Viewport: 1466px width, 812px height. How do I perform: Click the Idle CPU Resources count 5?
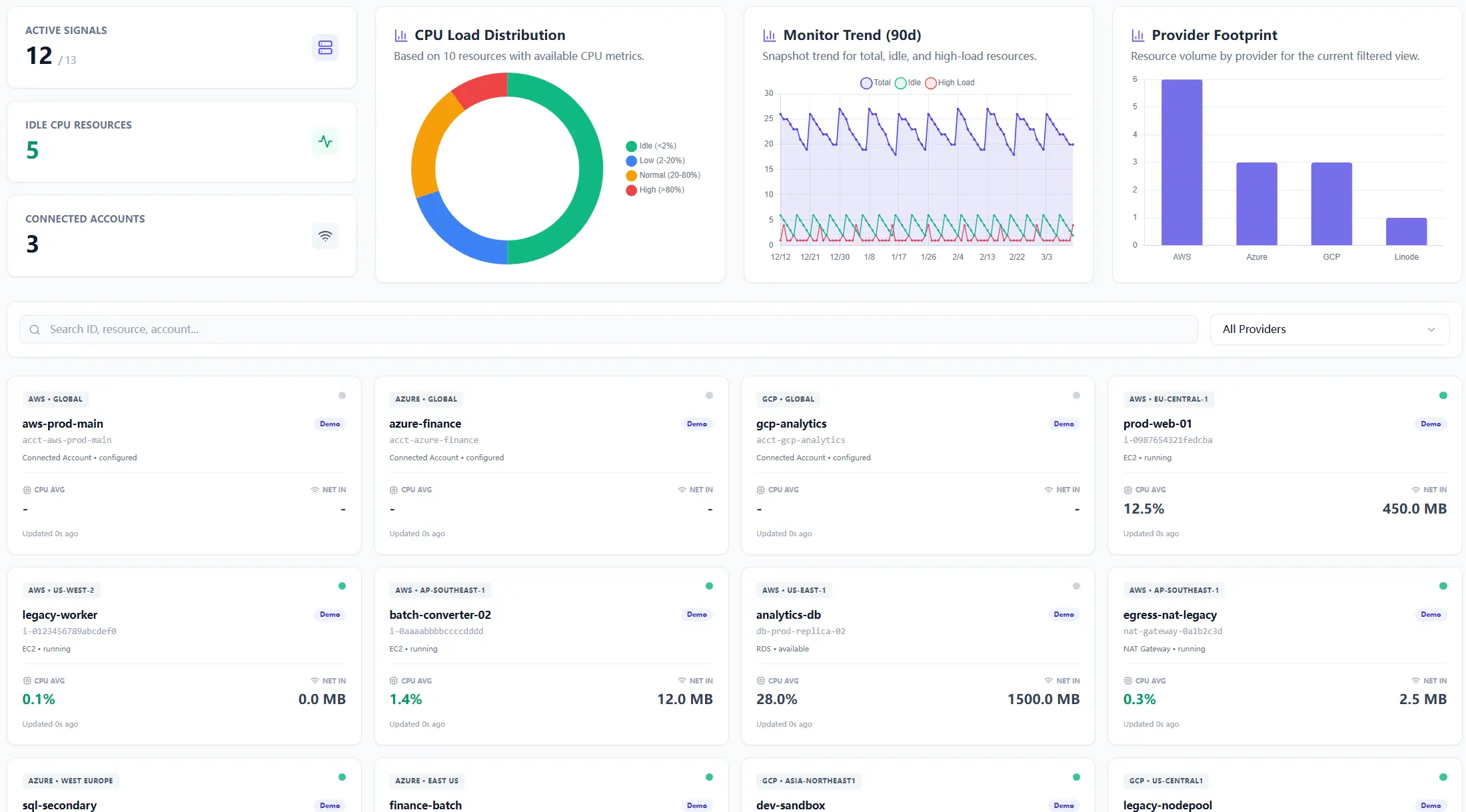[32, 151]
